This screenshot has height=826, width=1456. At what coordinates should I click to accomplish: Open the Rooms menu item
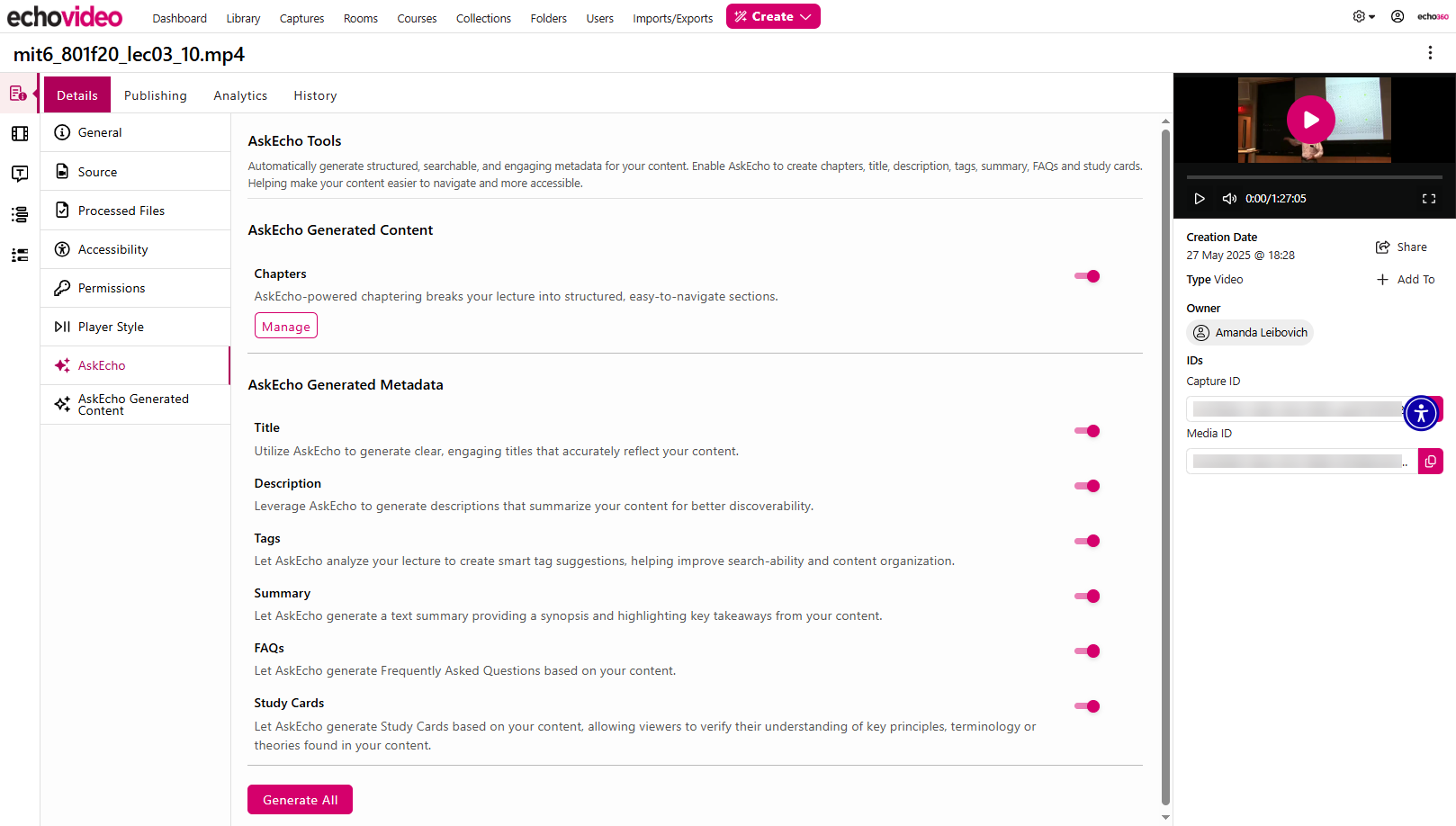click(361, 18)
